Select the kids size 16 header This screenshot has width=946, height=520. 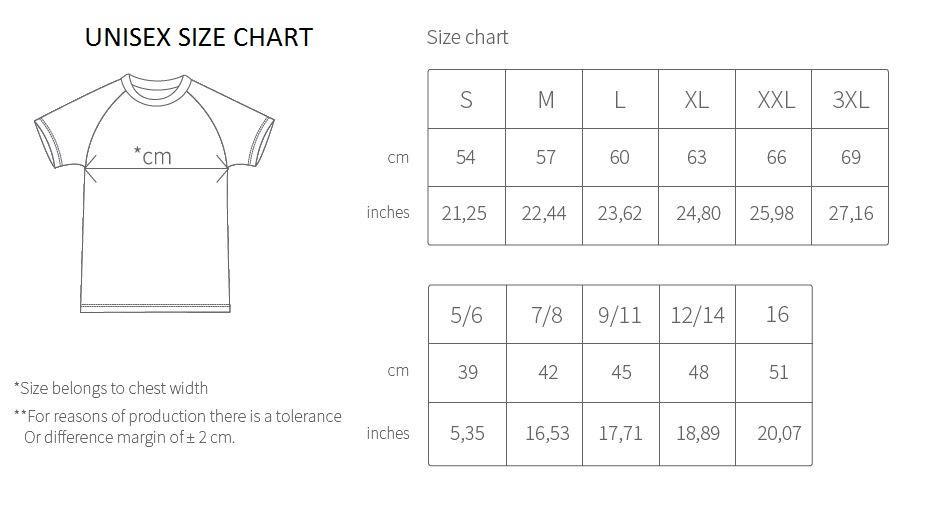coord(777,314)
